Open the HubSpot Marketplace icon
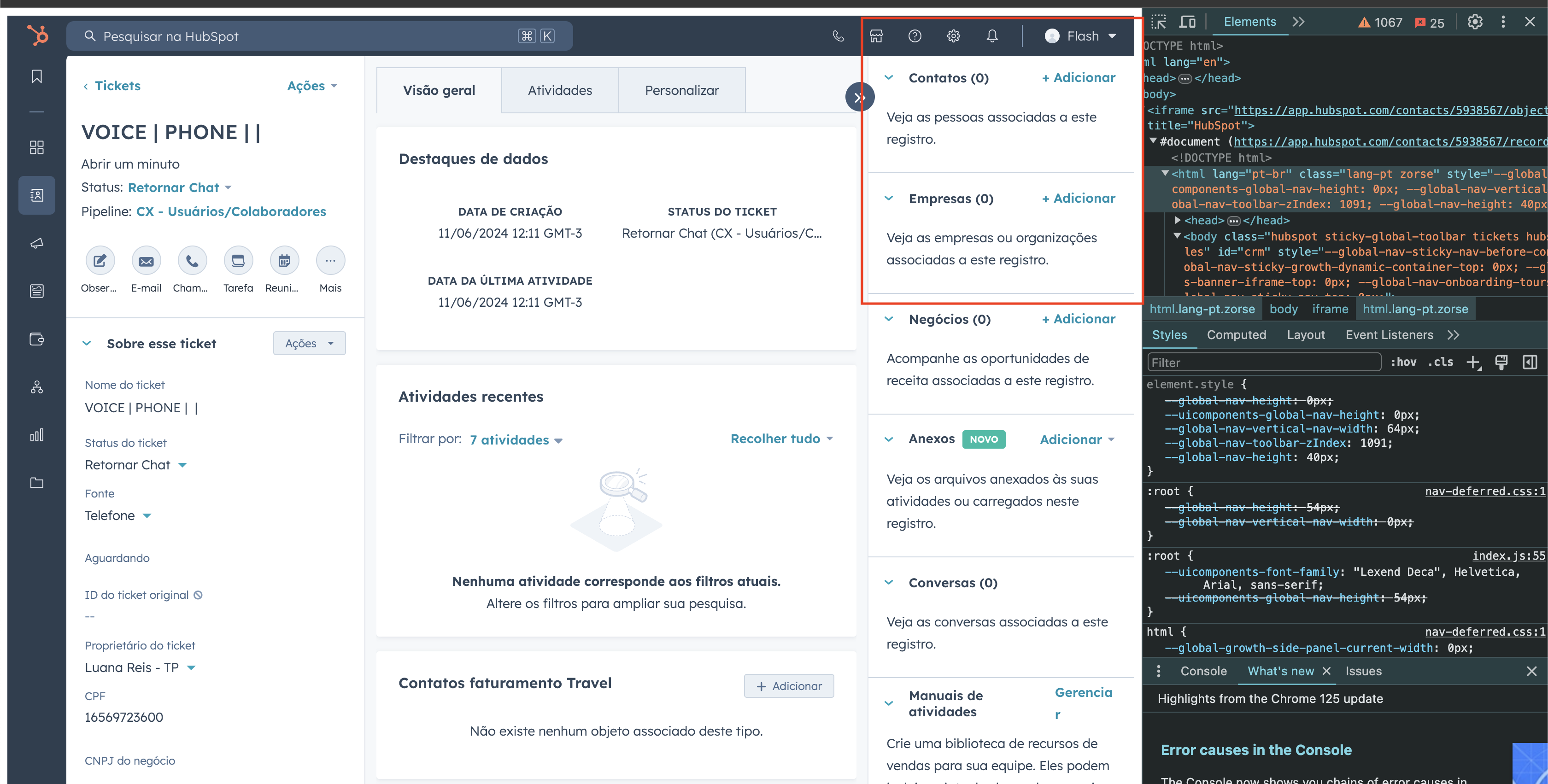This screenshot has height=784, width=1548. coord(876,36)
